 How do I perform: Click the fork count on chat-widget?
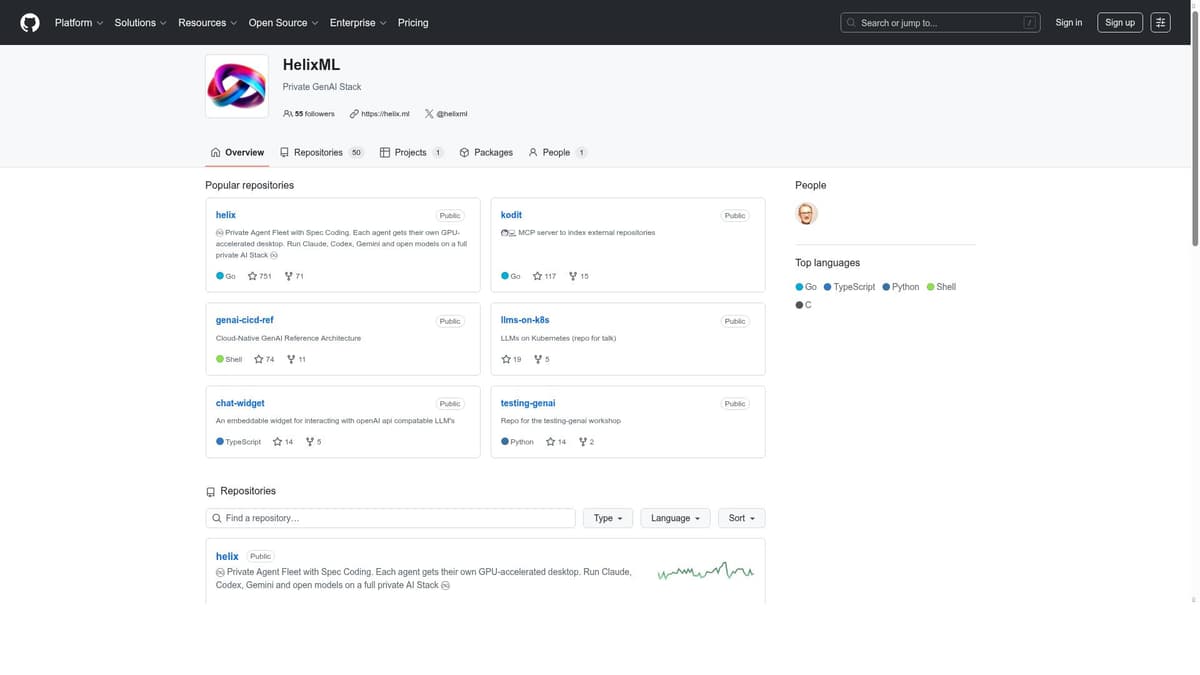(313, 442)
